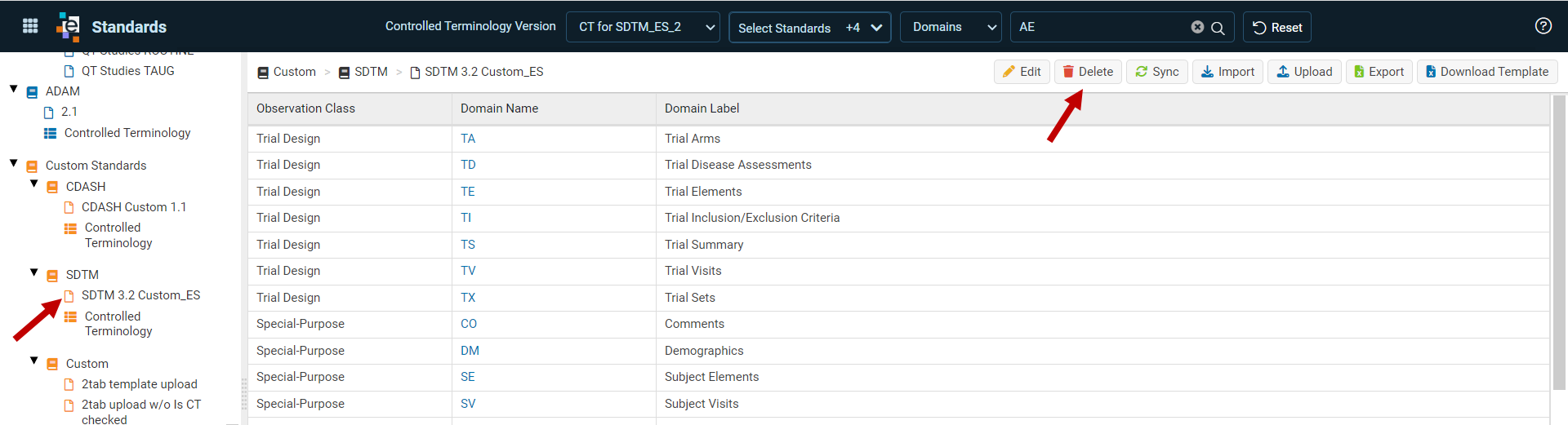Open the TE domain link

pos(468,192)
